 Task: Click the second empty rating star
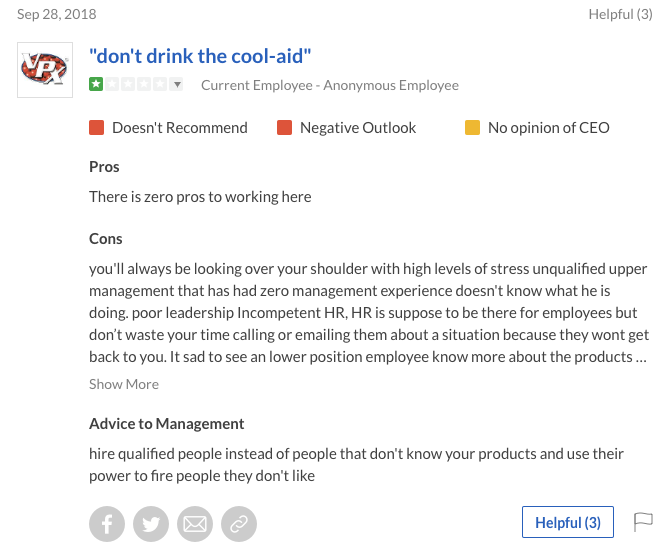128,84
